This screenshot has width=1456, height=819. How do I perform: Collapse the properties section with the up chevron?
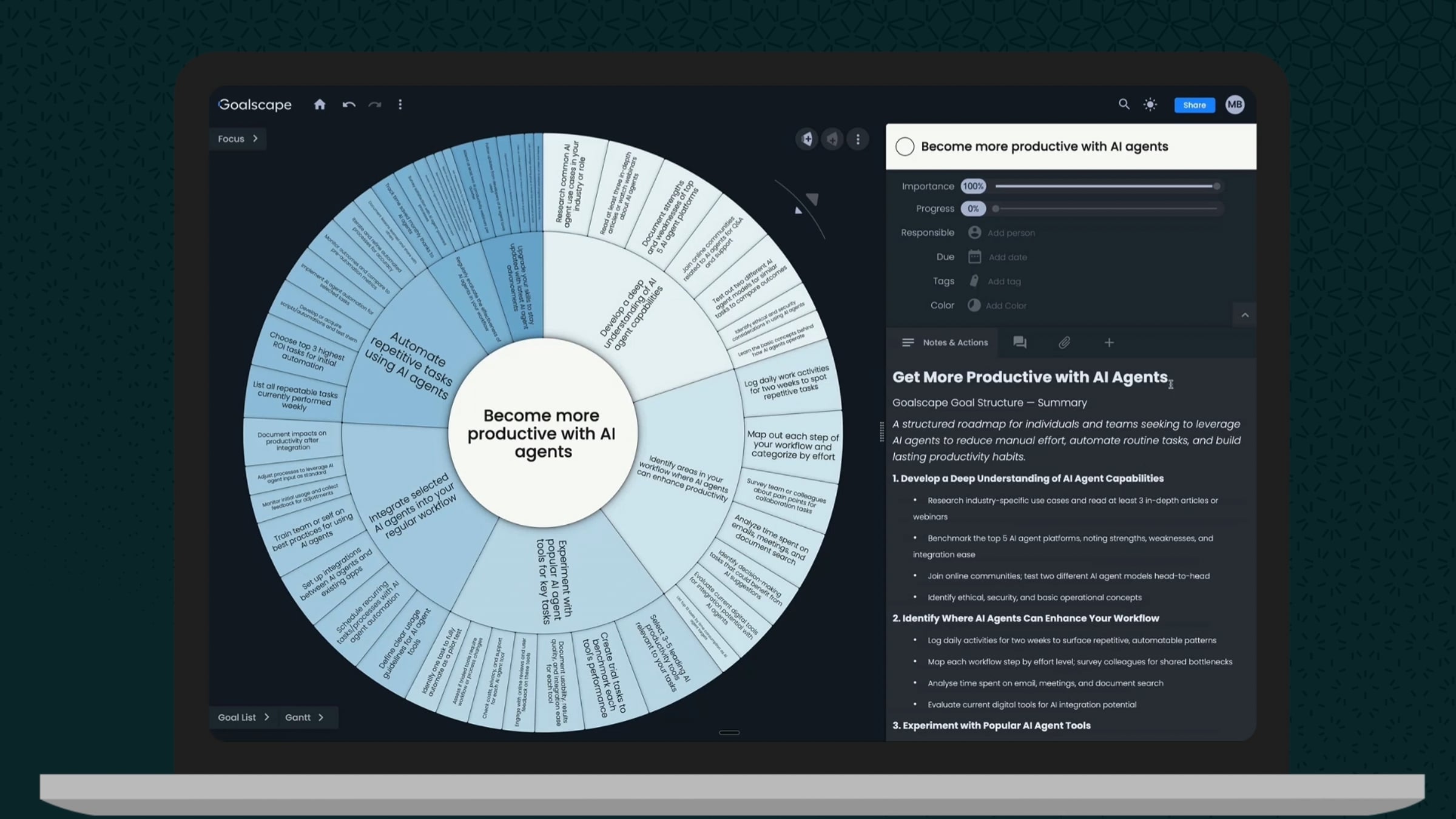[x=1244, y=315]
